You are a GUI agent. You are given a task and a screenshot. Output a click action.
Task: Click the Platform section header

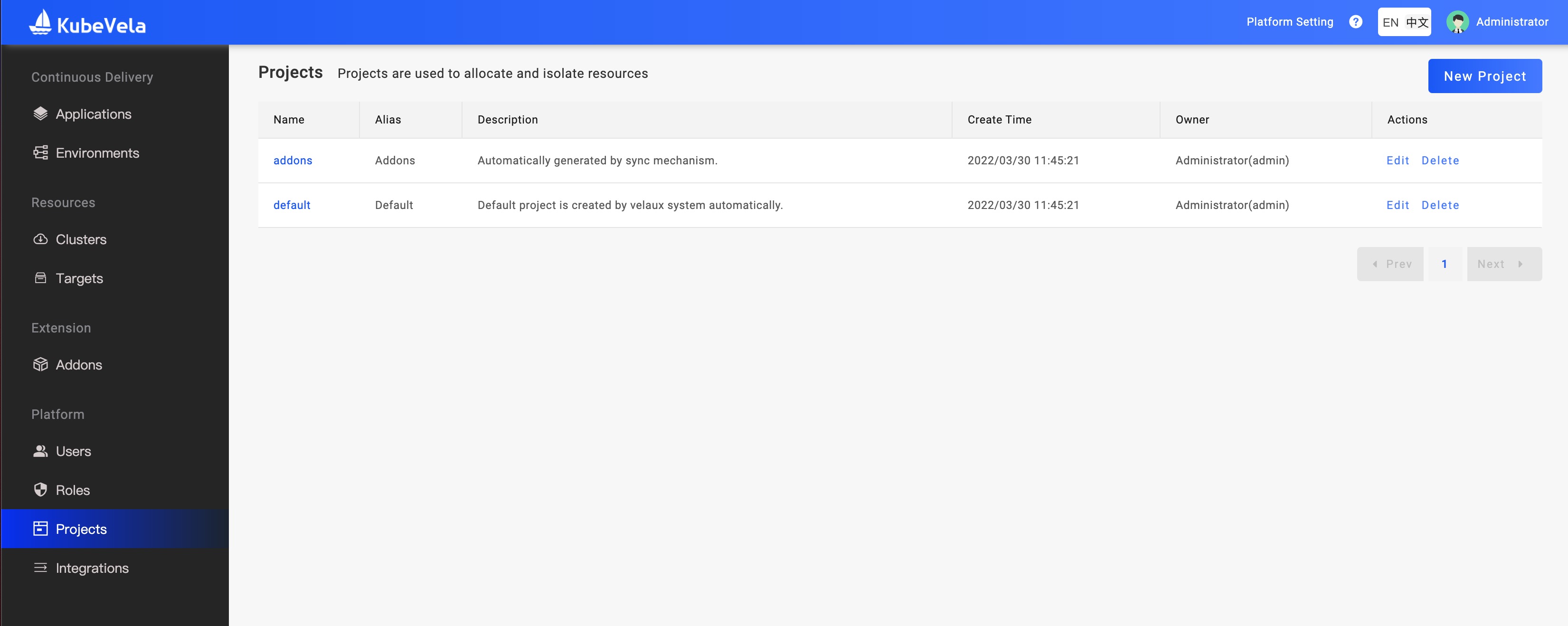coord(58,413)
